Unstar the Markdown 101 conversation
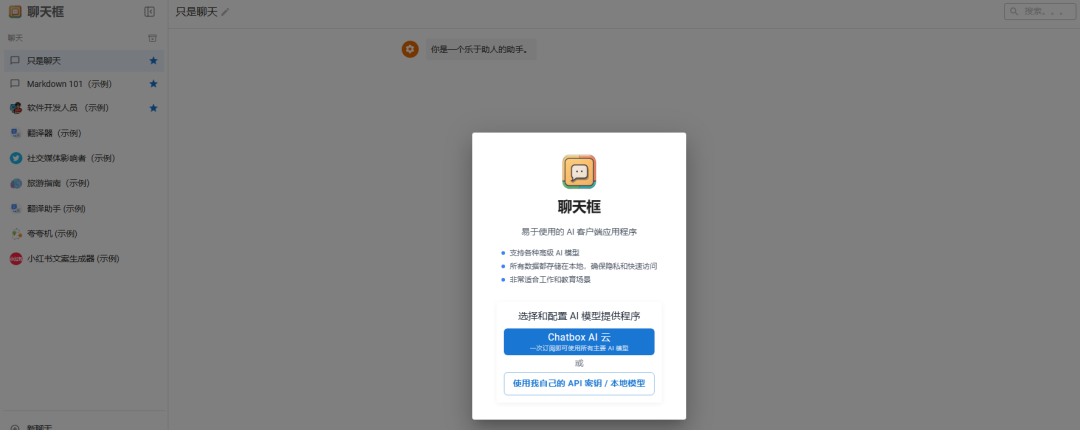The image size is (1080, 430). [154, 83]
